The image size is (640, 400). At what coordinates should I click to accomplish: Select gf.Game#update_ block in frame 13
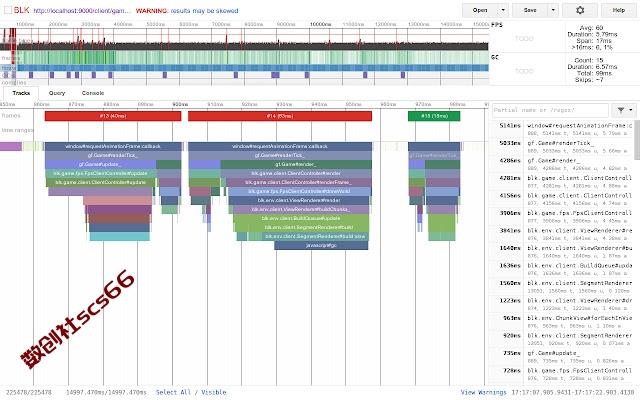click(x=100, y=164)
